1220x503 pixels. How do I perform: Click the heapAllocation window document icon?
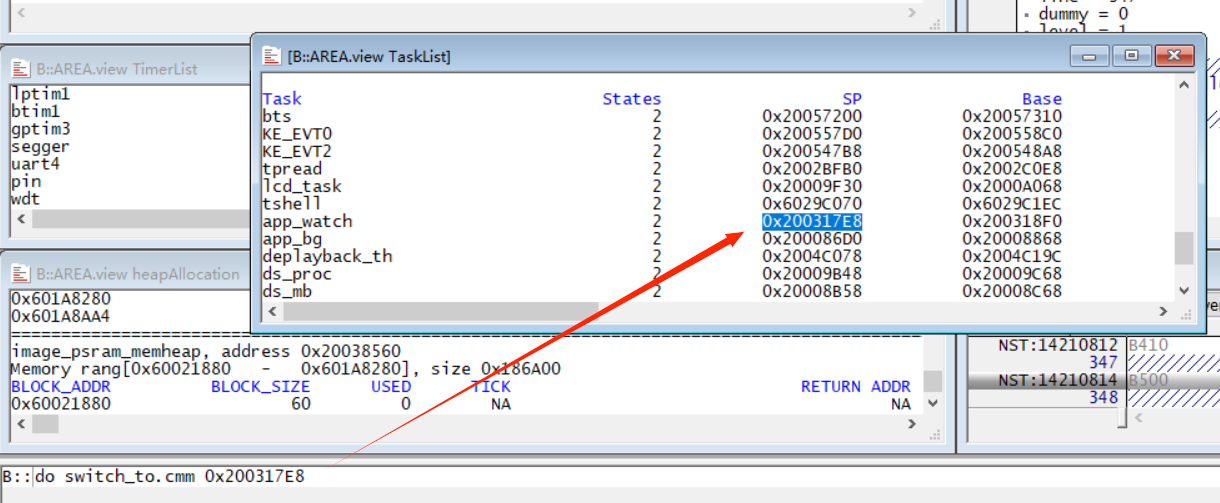coord(21,274)
